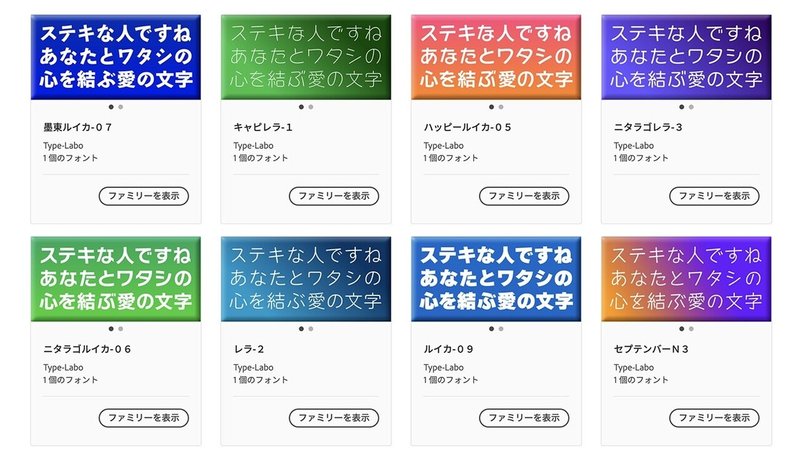Show the ルイカ-09 font family
The height and width of the screenshot is (456, 800).
click(524, 418)
